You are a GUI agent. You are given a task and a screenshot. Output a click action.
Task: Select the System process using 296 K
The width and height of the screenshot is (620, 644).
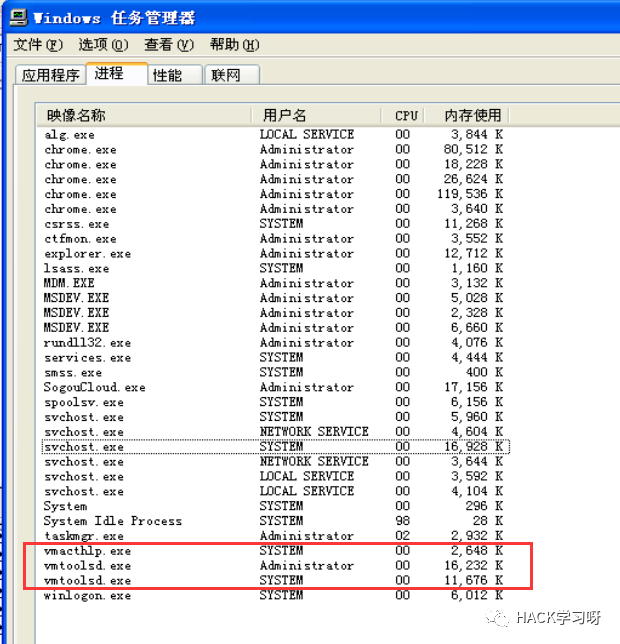(275, 505)
